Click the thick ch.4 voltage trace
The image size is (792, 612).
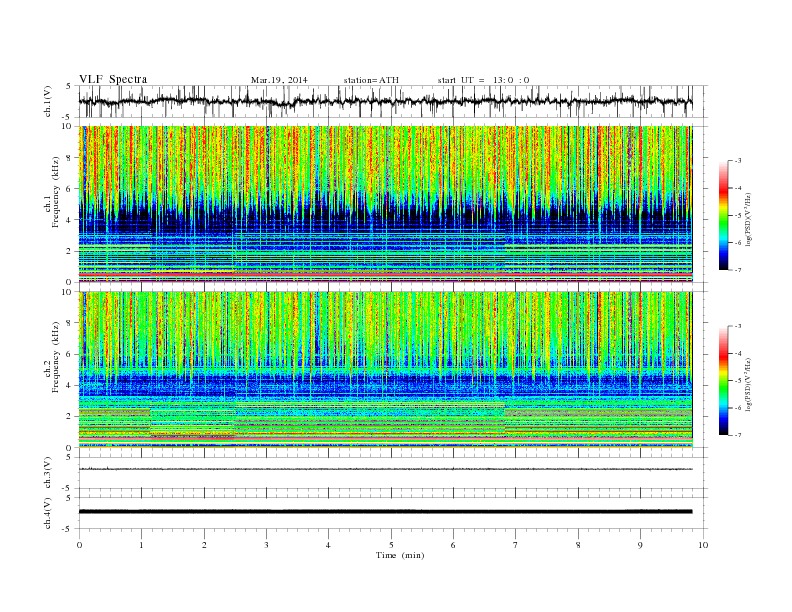coord(385,512)
